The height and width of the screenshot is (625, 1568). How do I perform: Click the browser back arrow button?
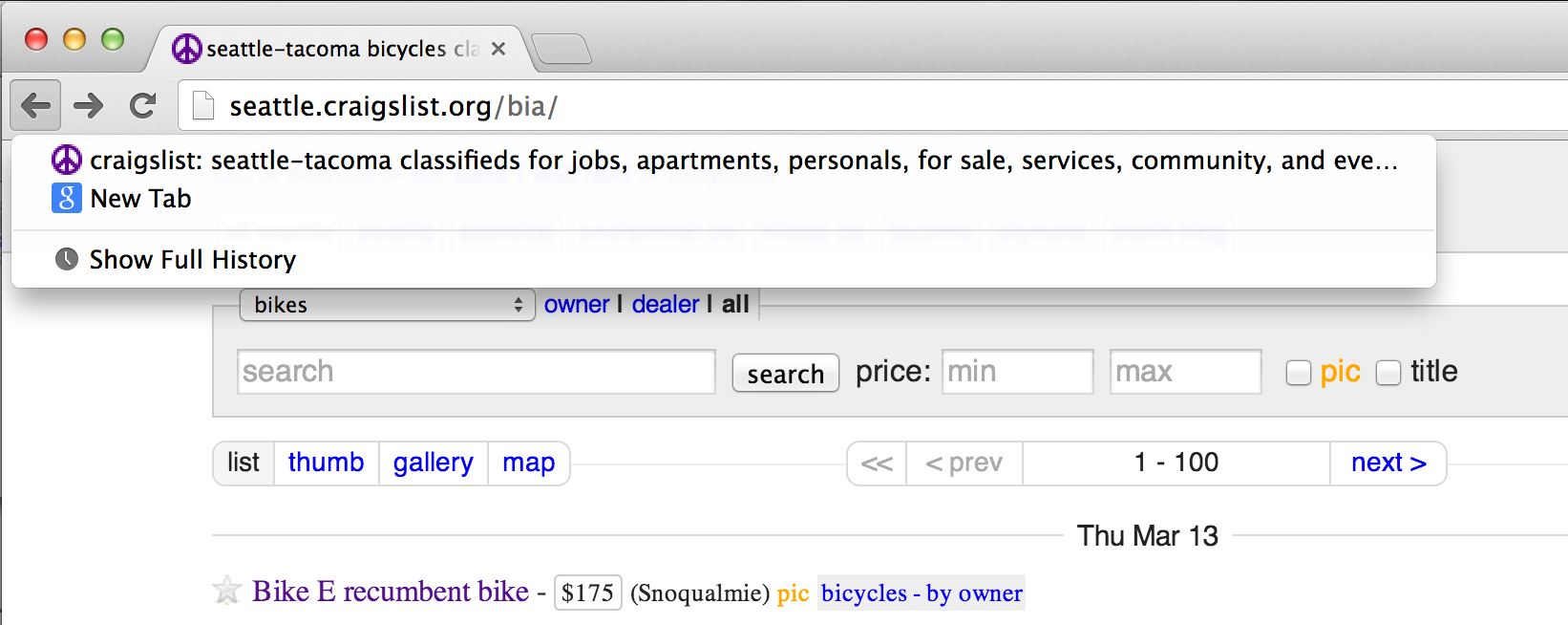click(35, 105)
